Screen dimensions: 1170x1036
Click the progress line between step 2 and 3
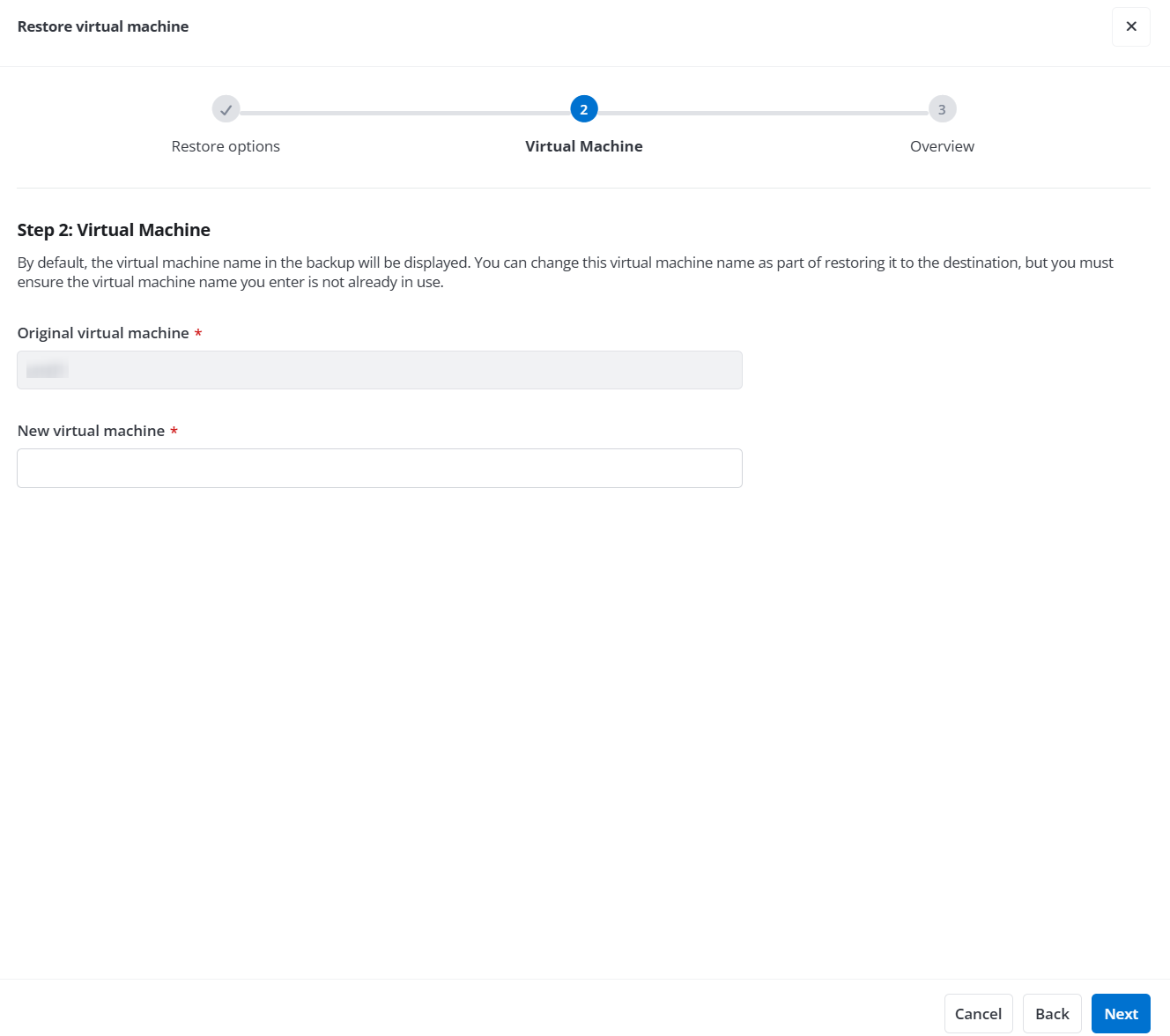coord(762,109)
